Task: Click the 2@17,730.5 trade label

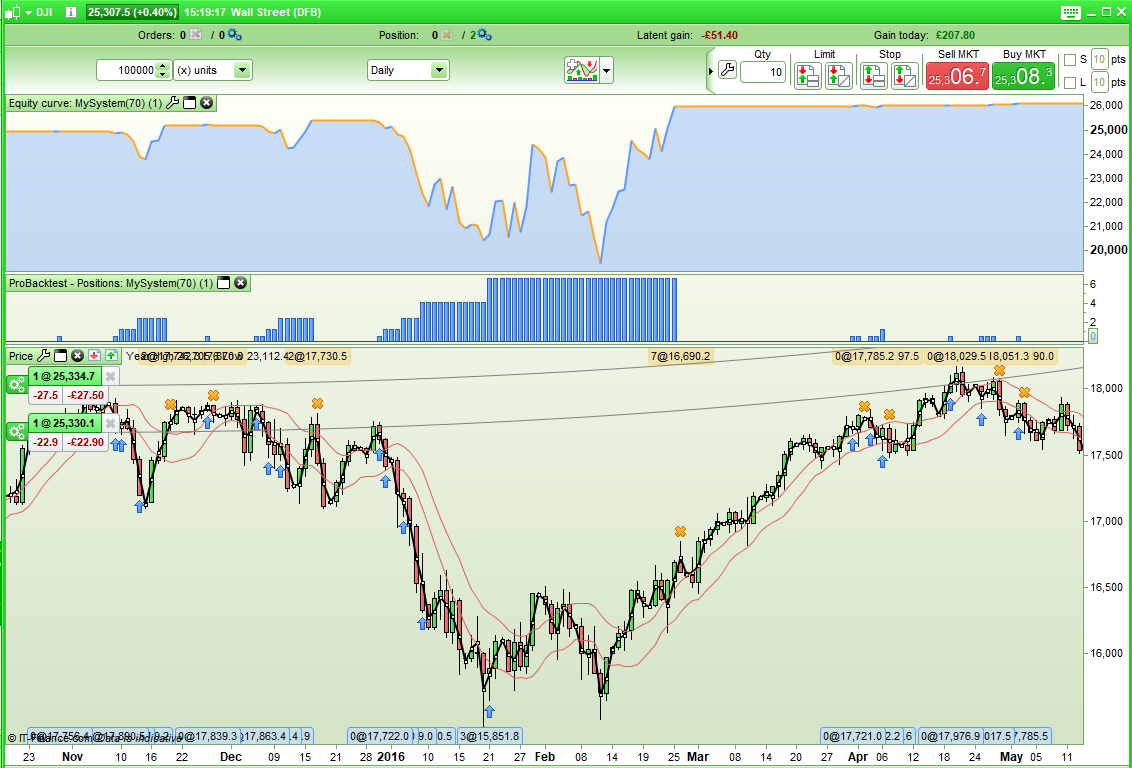Action: [x=318, y=356]
